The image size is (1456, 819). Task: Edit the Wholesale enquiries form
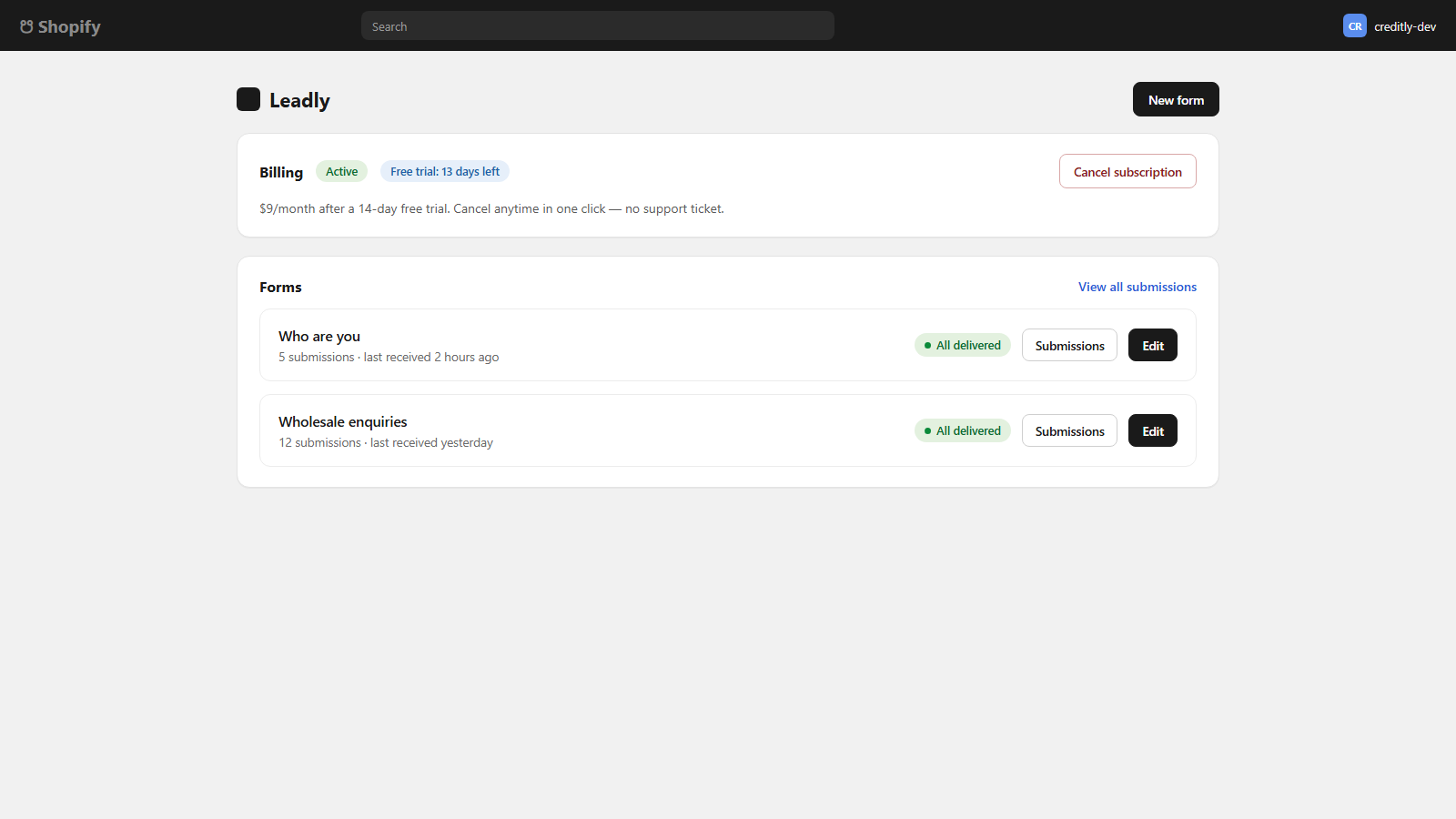pos(1153,430)
